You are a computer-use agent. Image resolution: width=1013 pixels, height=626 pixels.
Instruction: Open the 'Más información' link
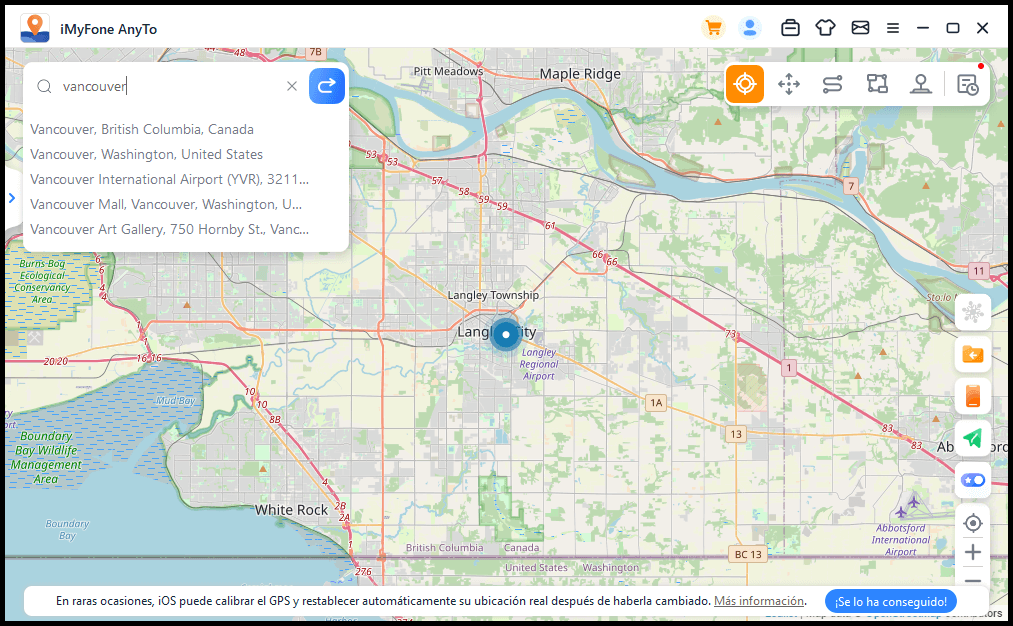point(759,601)
